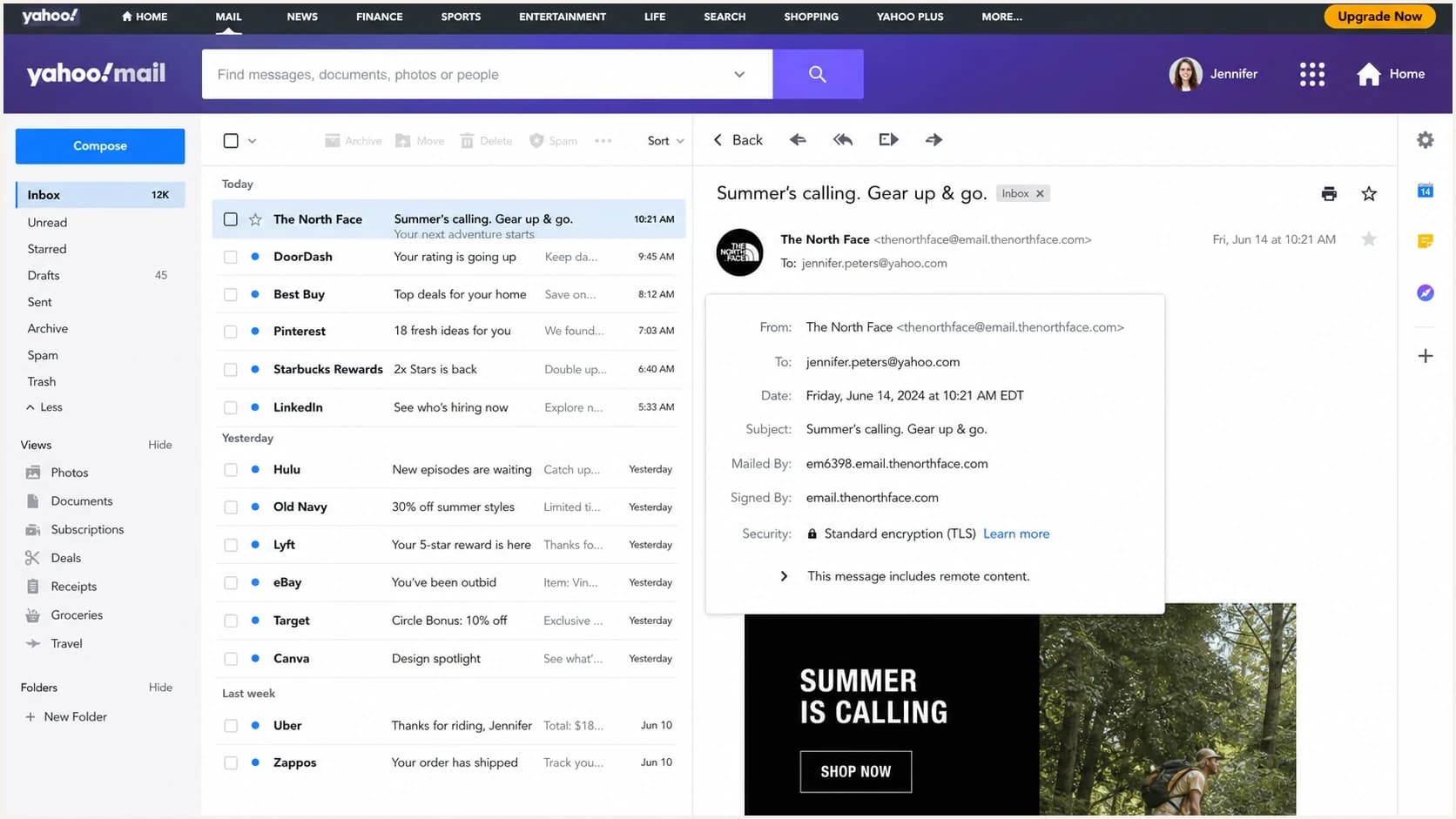Screen dimensions: 1456x819
Task: Expand the remote content notice chevron
Action: [x=784, y=576]
